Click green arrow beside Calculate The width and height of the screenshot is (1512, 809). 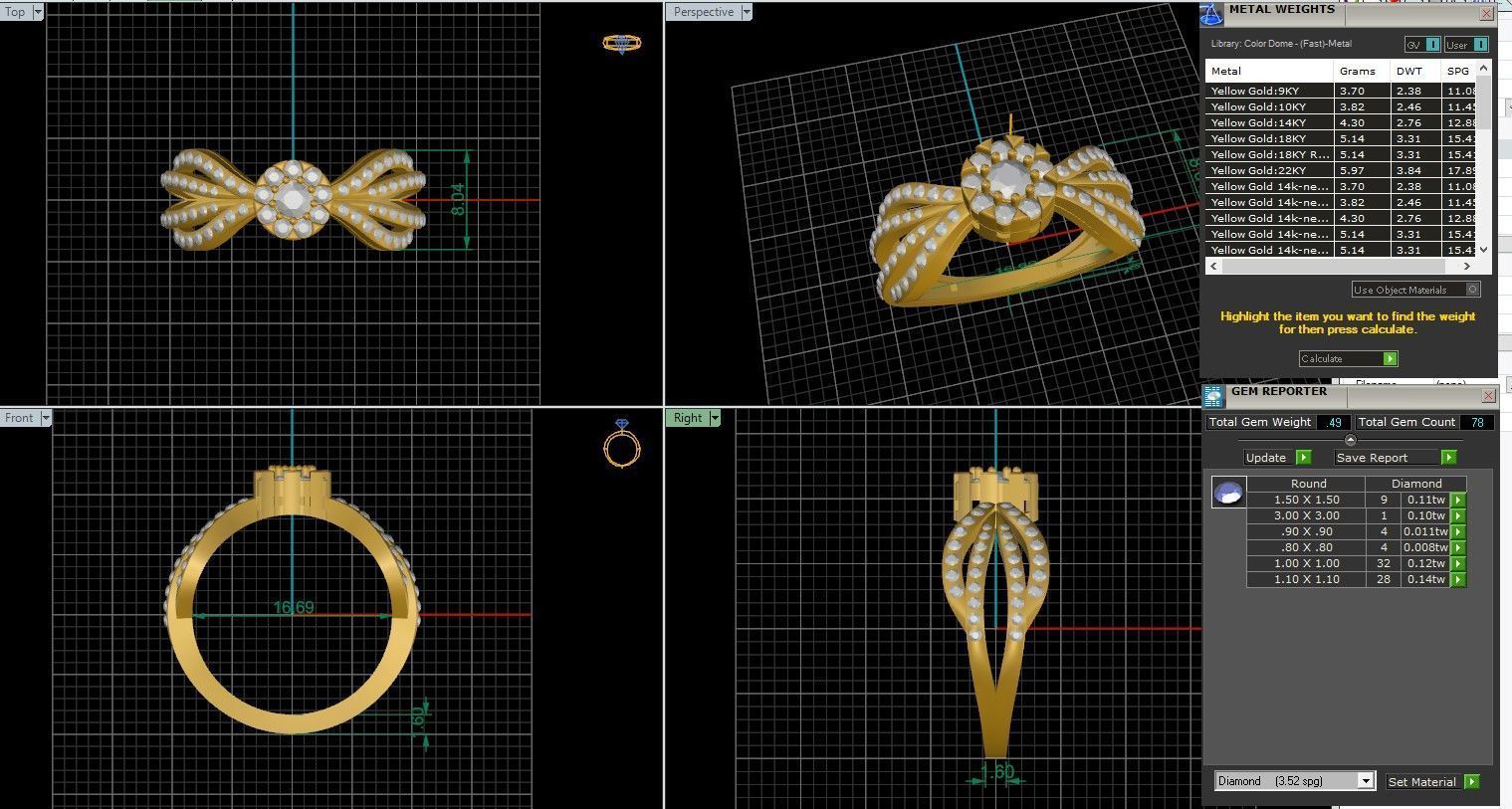pos(1391,359)
